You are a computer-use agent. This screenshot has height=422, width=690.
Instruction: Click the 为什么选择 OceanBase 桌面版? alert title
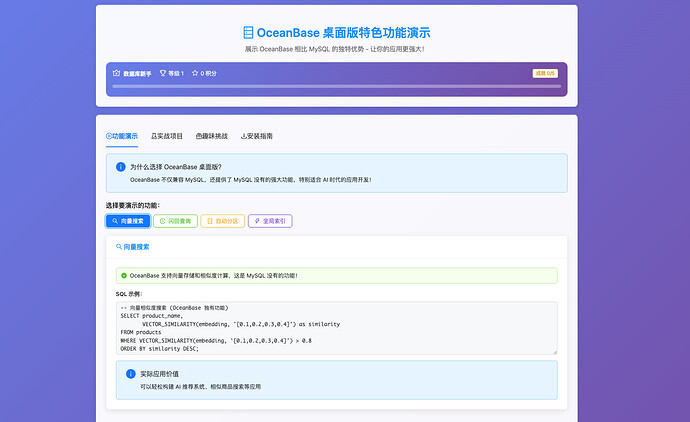(176, 167)
